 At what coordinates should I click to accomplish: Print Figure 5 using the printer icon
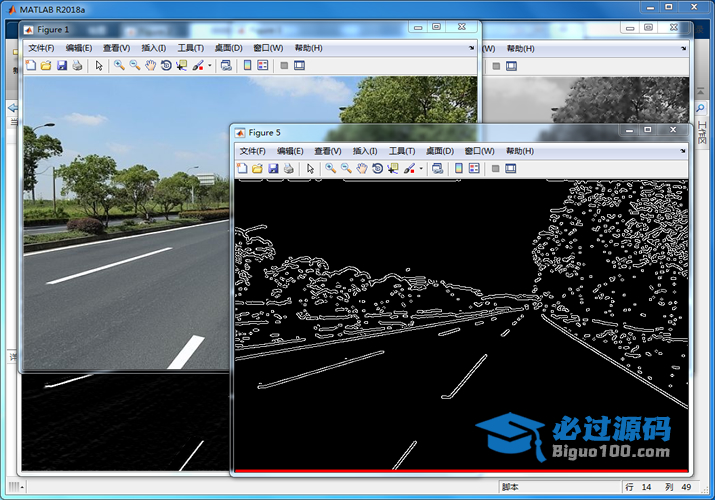point(289,169)
